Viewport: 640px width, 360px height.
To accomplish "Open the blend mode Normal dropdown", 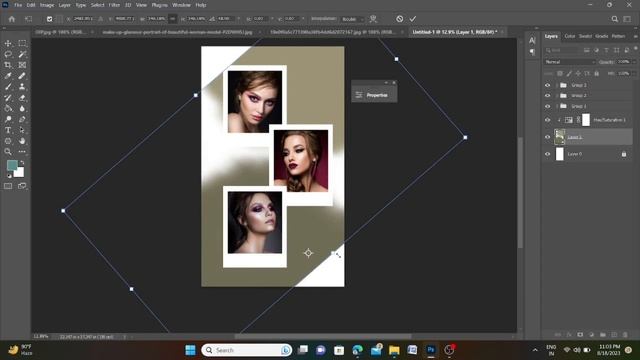I will point(570,62).
